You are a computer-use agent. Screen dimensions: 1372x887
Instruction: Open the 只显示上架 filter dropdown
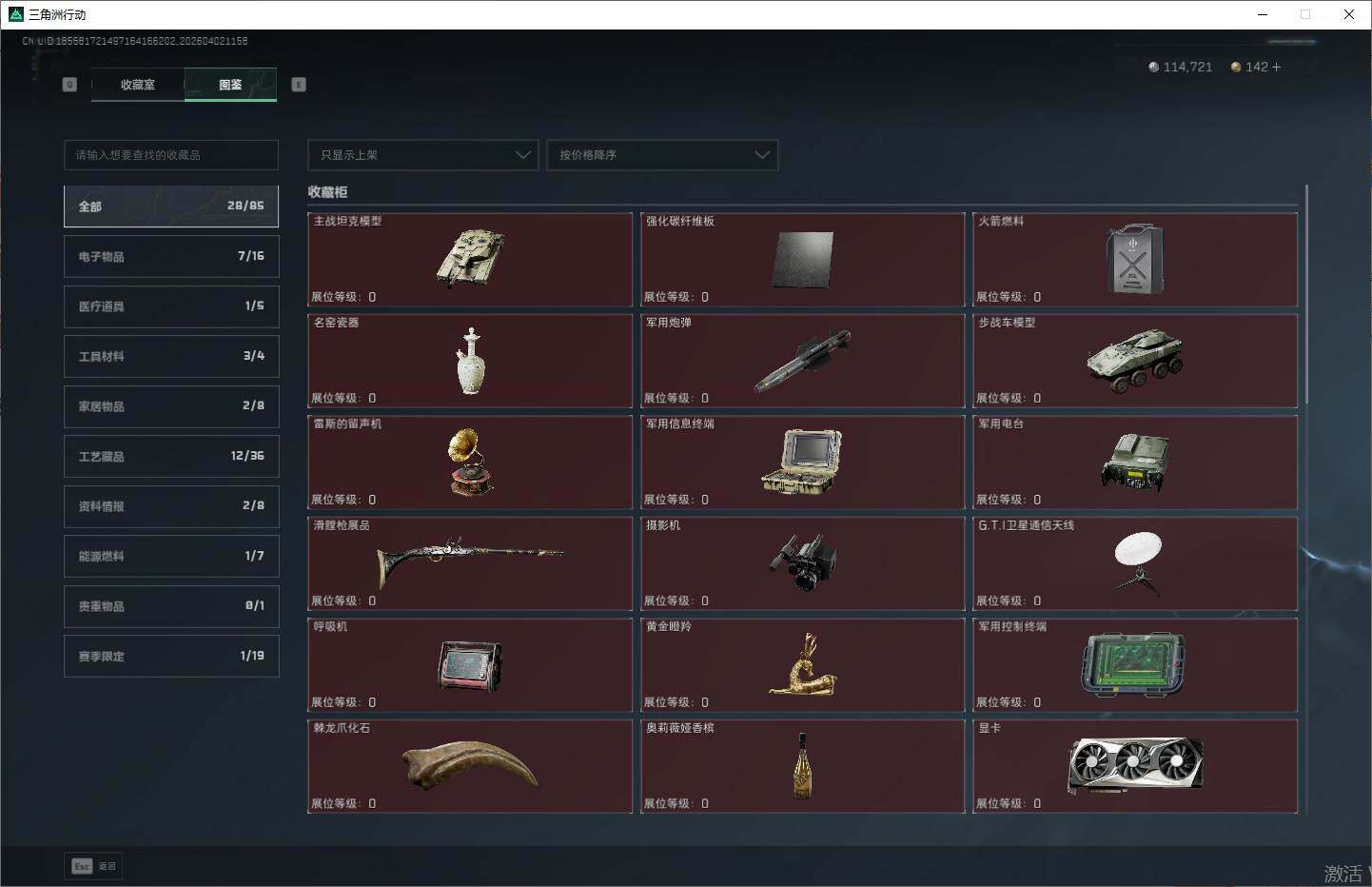(422, 155)
